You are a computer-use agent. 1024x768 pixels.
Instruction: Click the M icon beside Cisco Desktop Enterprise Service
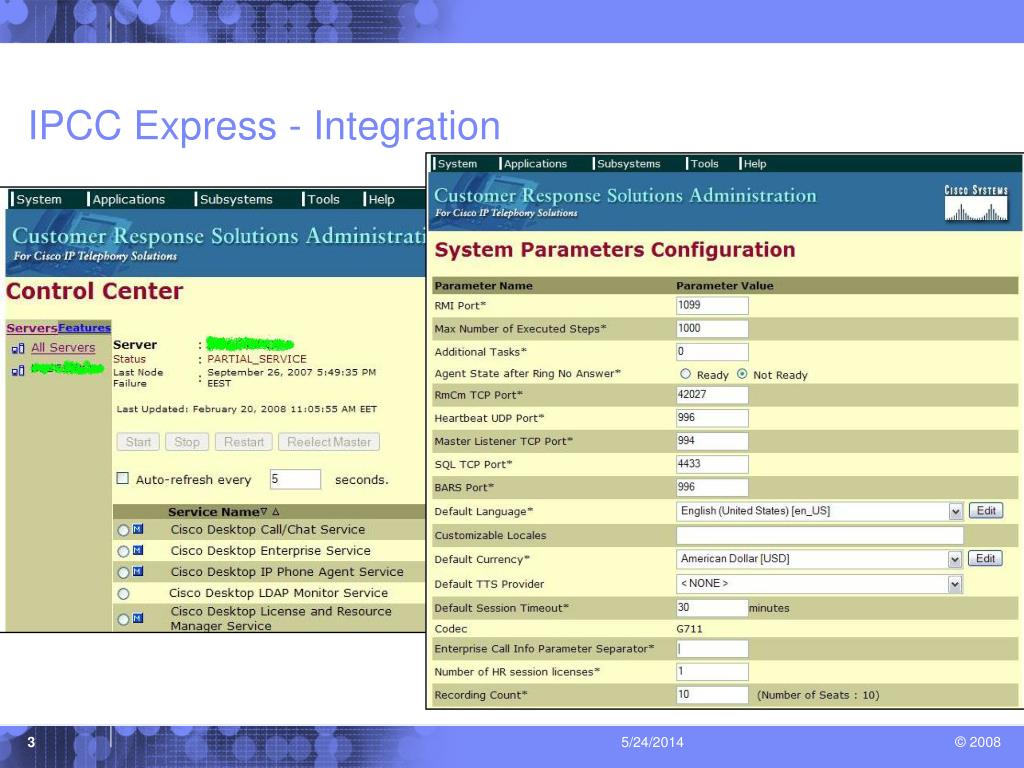click(138, 551)
